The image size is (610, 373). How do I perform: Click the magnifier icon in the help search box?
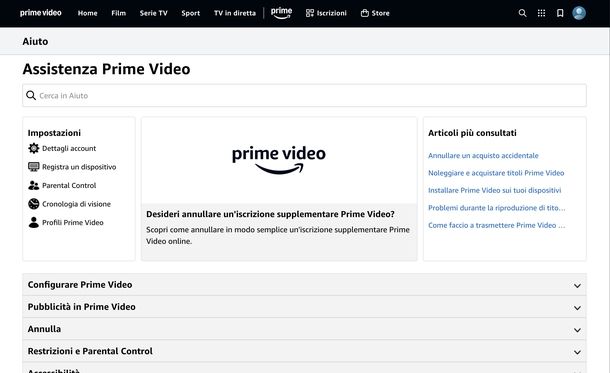(31, 95)
